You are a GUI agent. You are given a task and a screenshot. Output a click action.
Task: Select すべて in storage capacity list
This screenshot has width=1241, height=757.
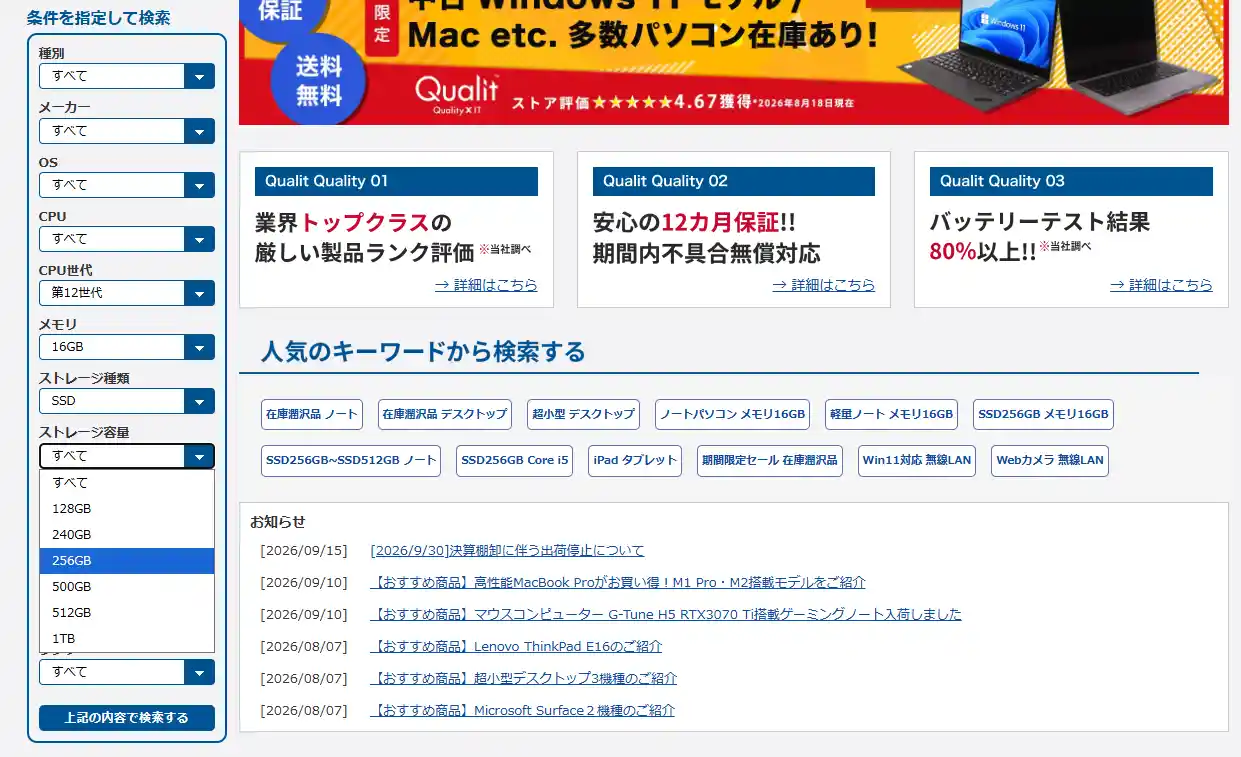tap(127, 483)
